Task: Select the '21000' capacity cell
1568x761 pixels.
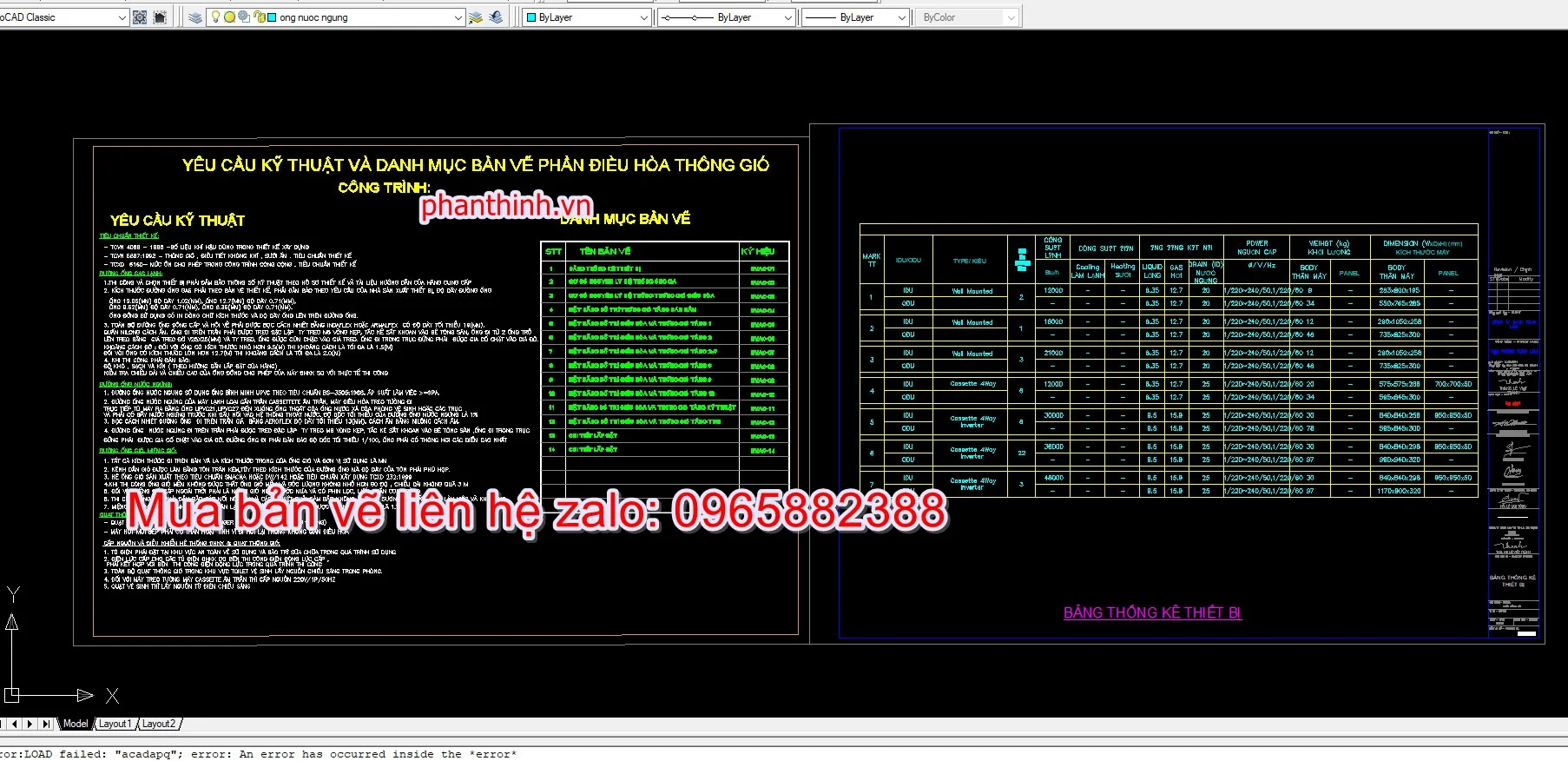Action: 1053,353
